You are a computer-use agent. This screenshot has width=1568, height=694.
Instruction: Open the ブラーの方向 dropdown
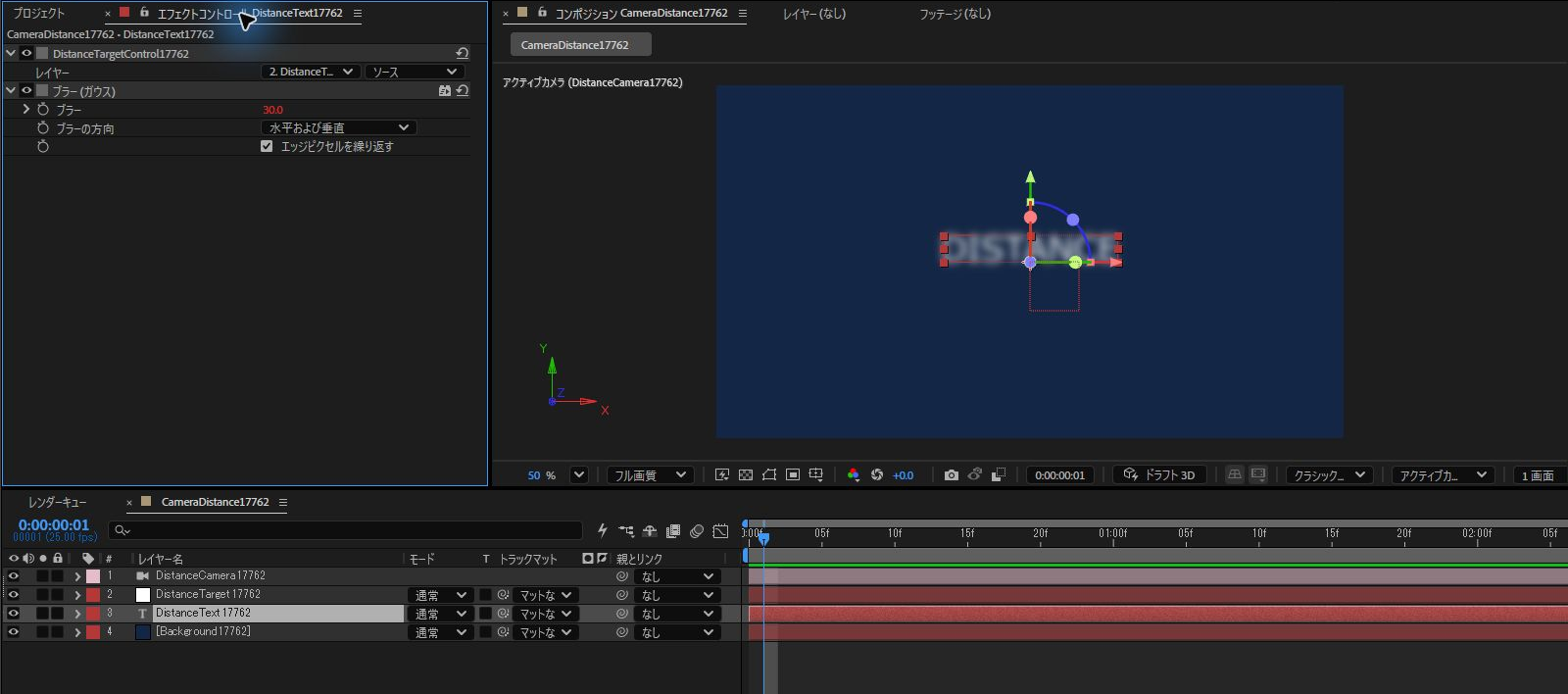tap(339, 128)
